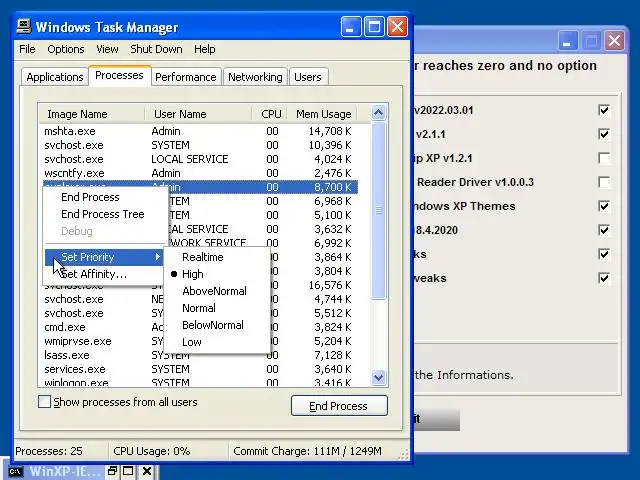The width and height of the screenshot is (640, 480).
Task: Restore the WinXP-IE minimized window button
Action: pyautogui.click(x=112, y=471)
